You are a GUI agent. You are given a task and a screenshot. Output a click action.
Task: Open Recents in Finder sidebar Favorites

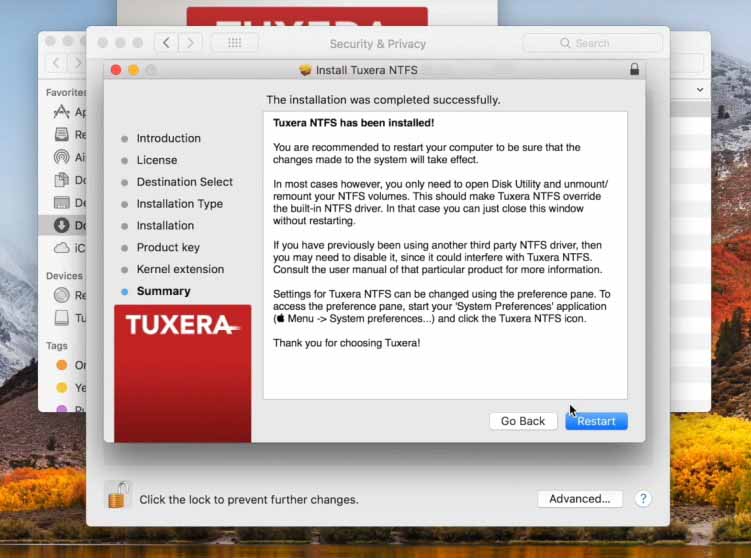(69, 135)
